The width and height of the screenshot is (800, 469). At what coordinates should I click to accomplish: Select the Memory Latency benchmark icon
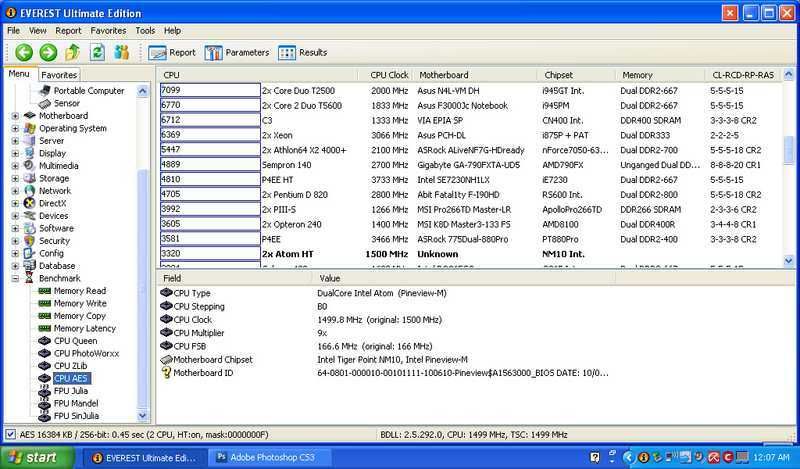pos(45,328)
